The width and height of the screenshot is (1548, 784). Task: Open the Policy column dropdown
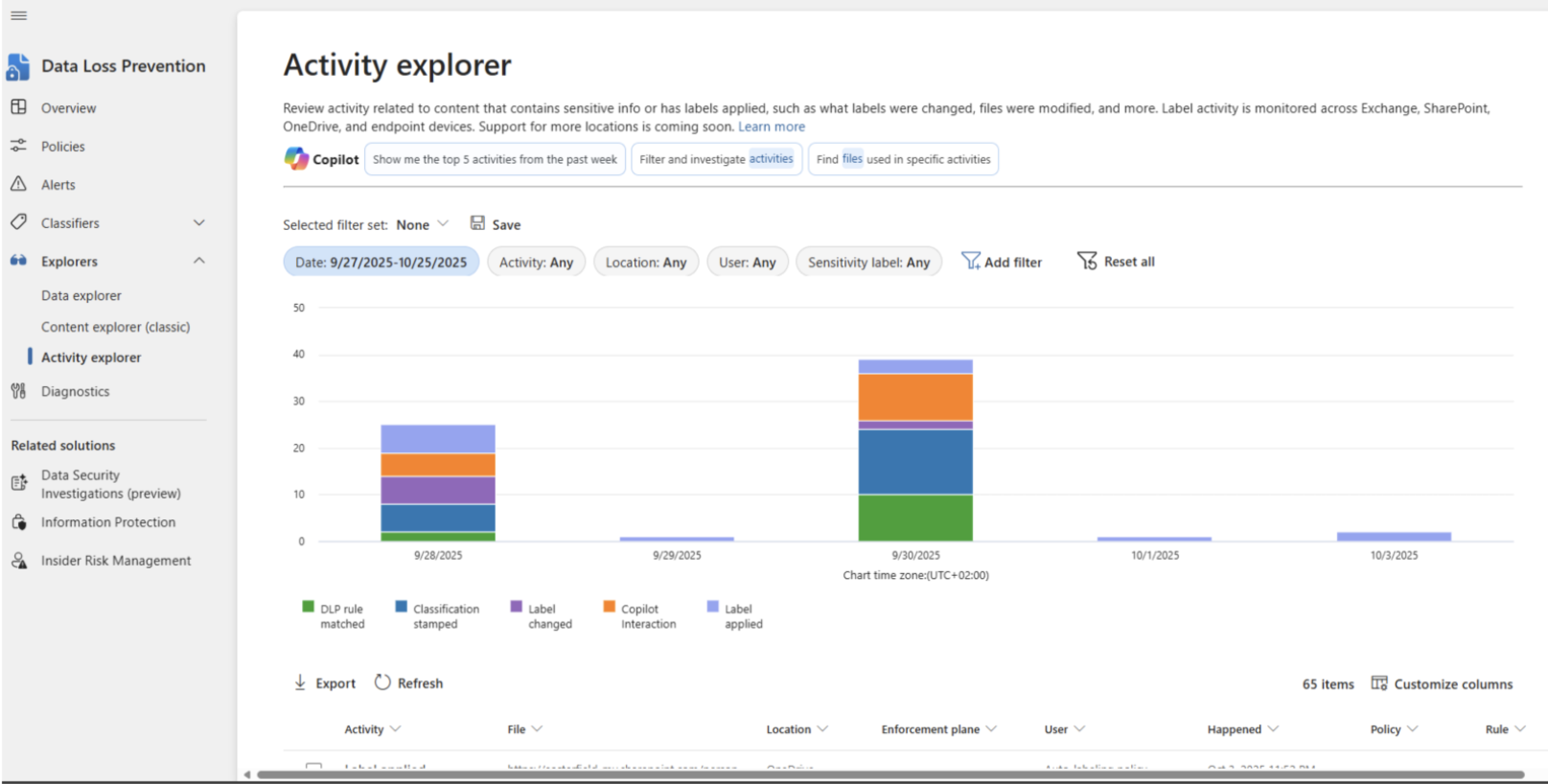tap(1413, 729)
